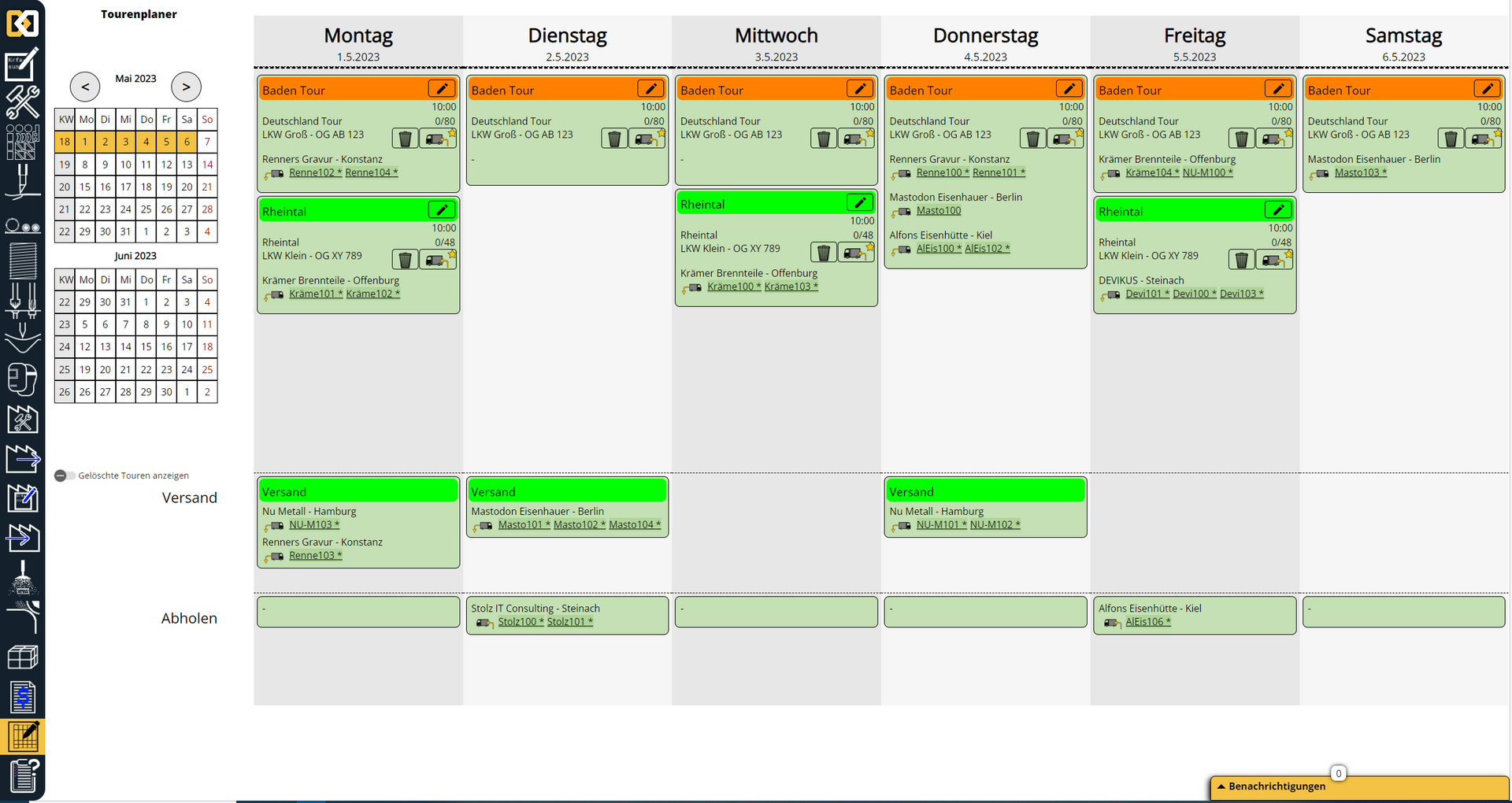
Task: Expand the Benachrichtigungen panel
Action: [x=1276, y=786]
